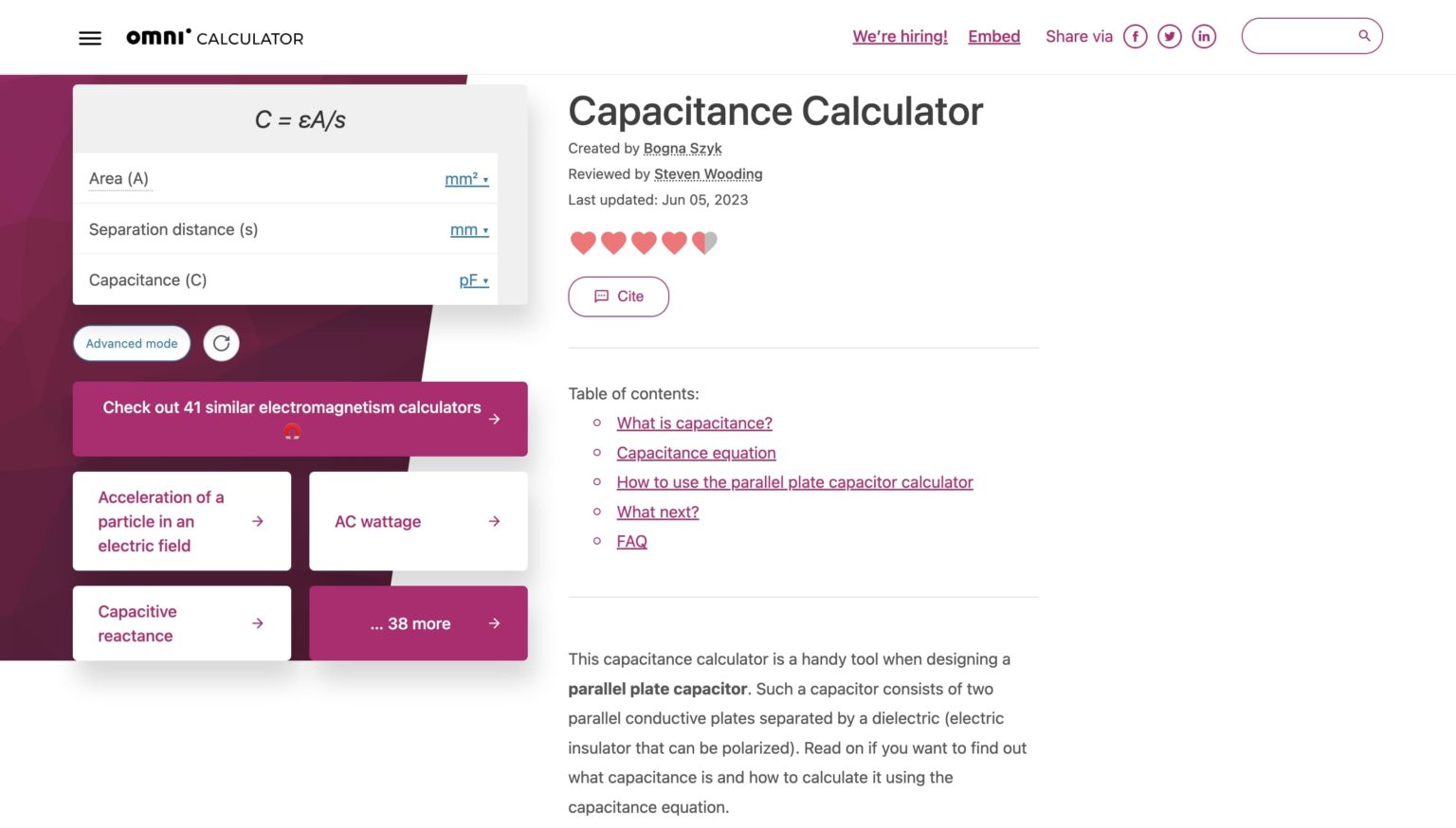Share the page via the LinkedIn icon
Viewport: 1456px width, 828px height.
(x=1204, y=36)
